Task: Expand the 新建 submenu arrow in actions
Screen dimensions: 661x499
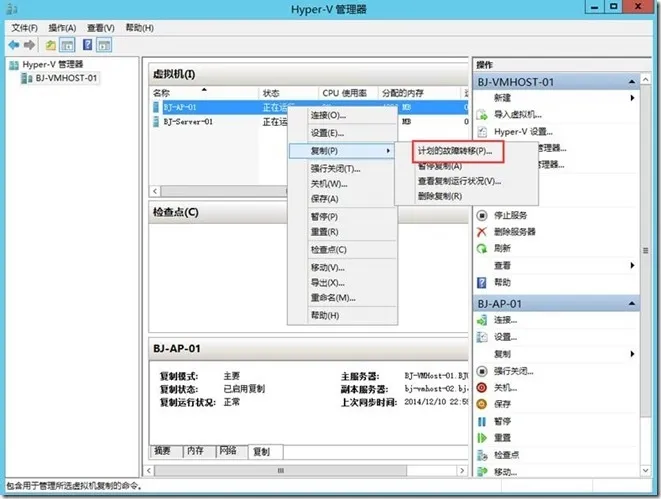Action: pyautogui.click(x=632, y=98)
